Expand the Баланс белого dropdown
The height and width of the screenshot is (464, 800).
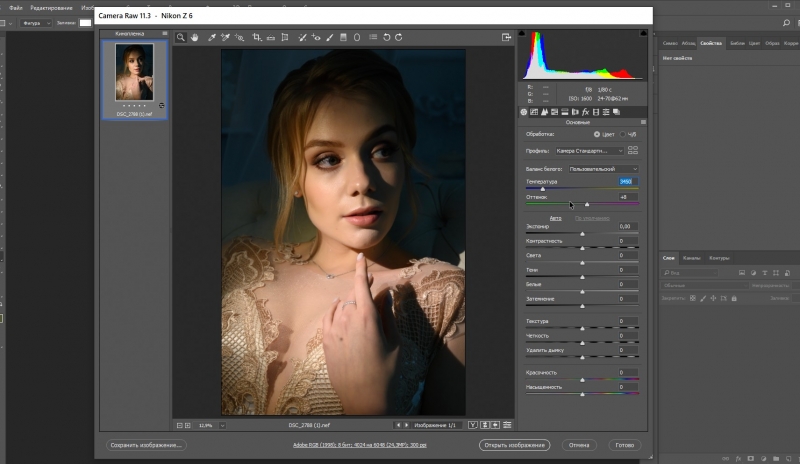point(603,169)
